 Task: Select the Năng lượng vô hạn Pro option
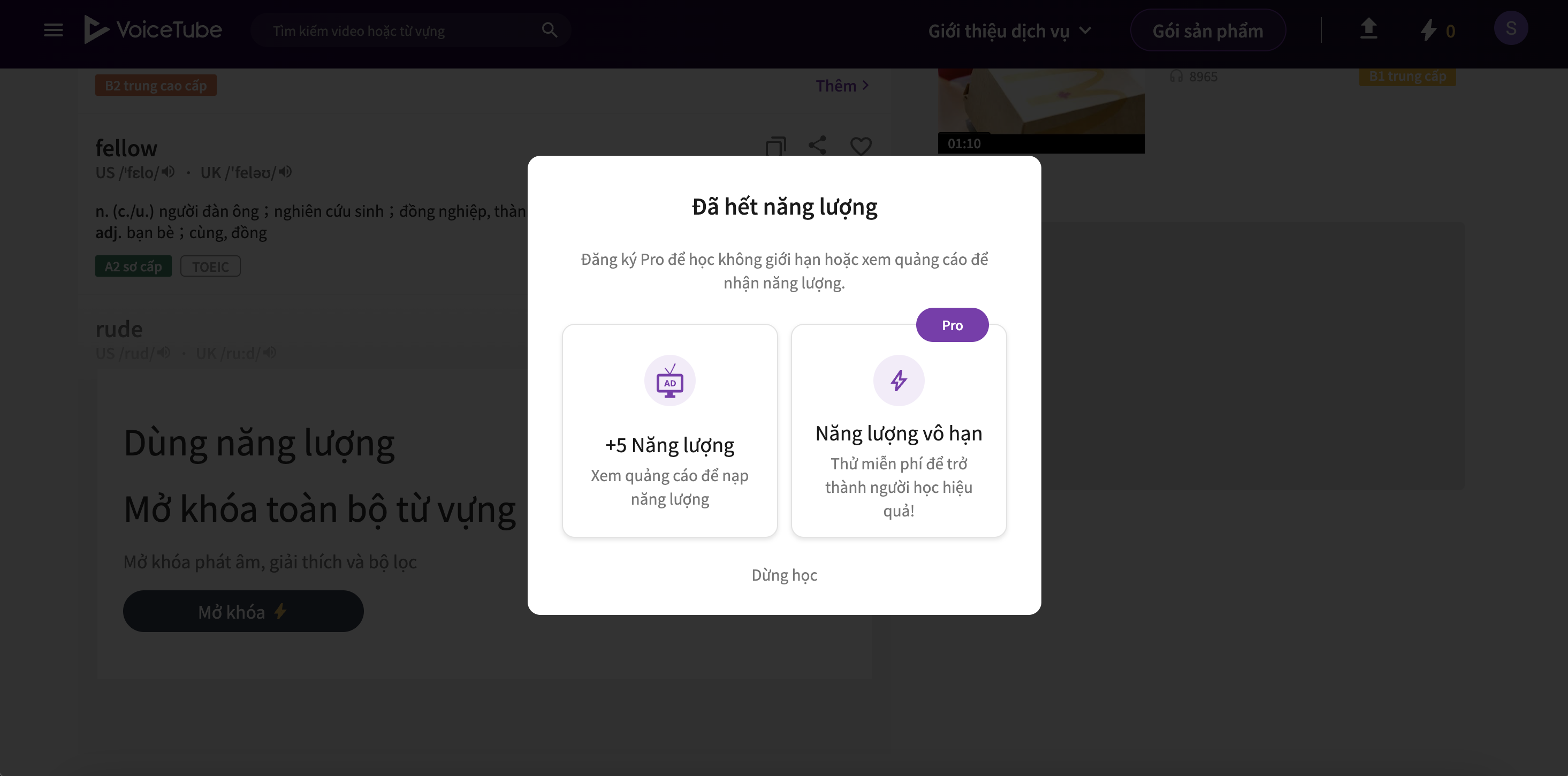click(x=899, y=430)
